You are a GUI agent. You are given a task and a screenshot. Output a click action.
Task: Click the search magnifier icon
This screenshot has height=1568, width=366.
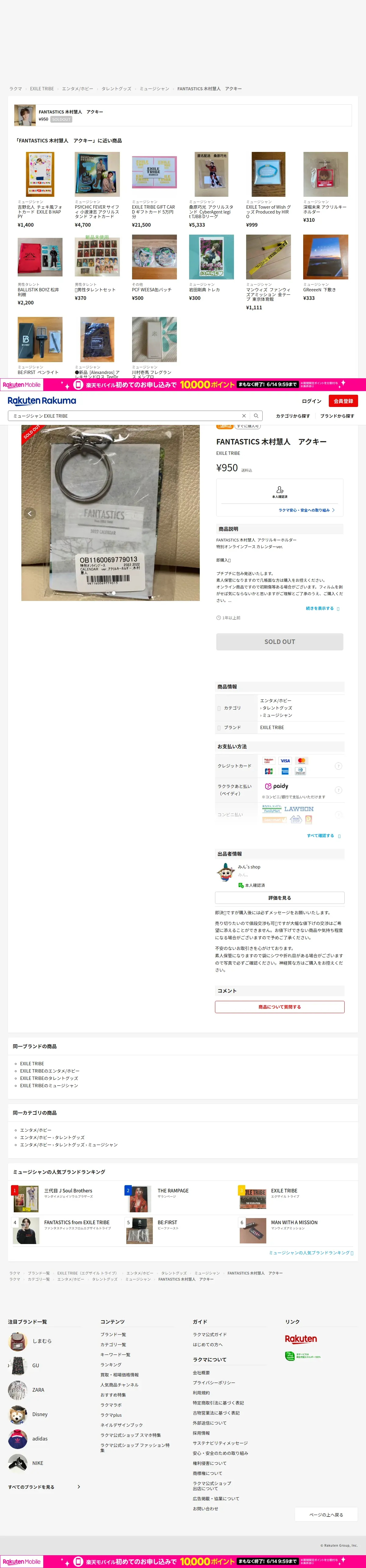(257, 416)
